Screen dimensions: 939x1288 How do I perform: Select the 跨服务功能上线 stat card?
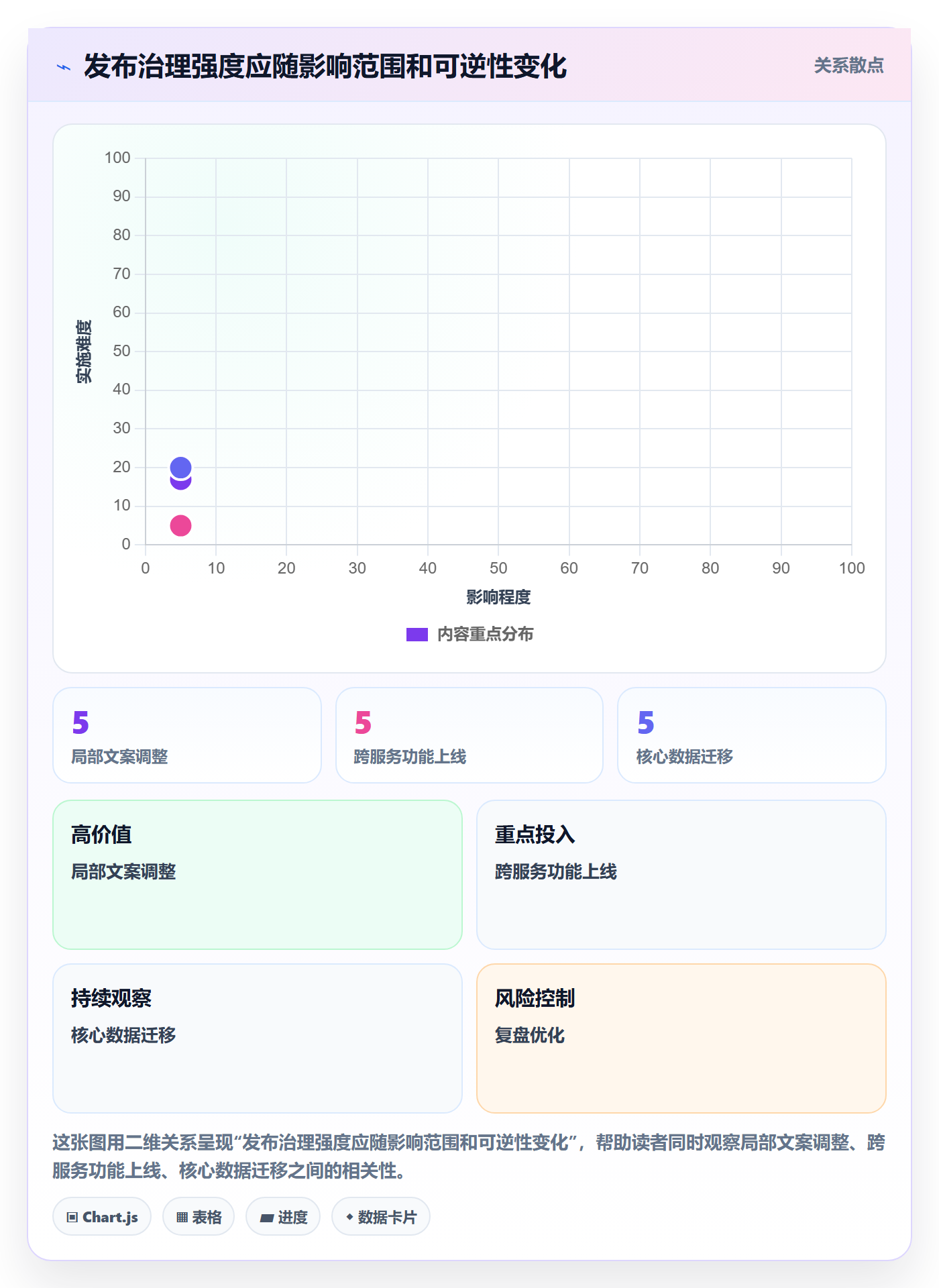coord(469,735)
